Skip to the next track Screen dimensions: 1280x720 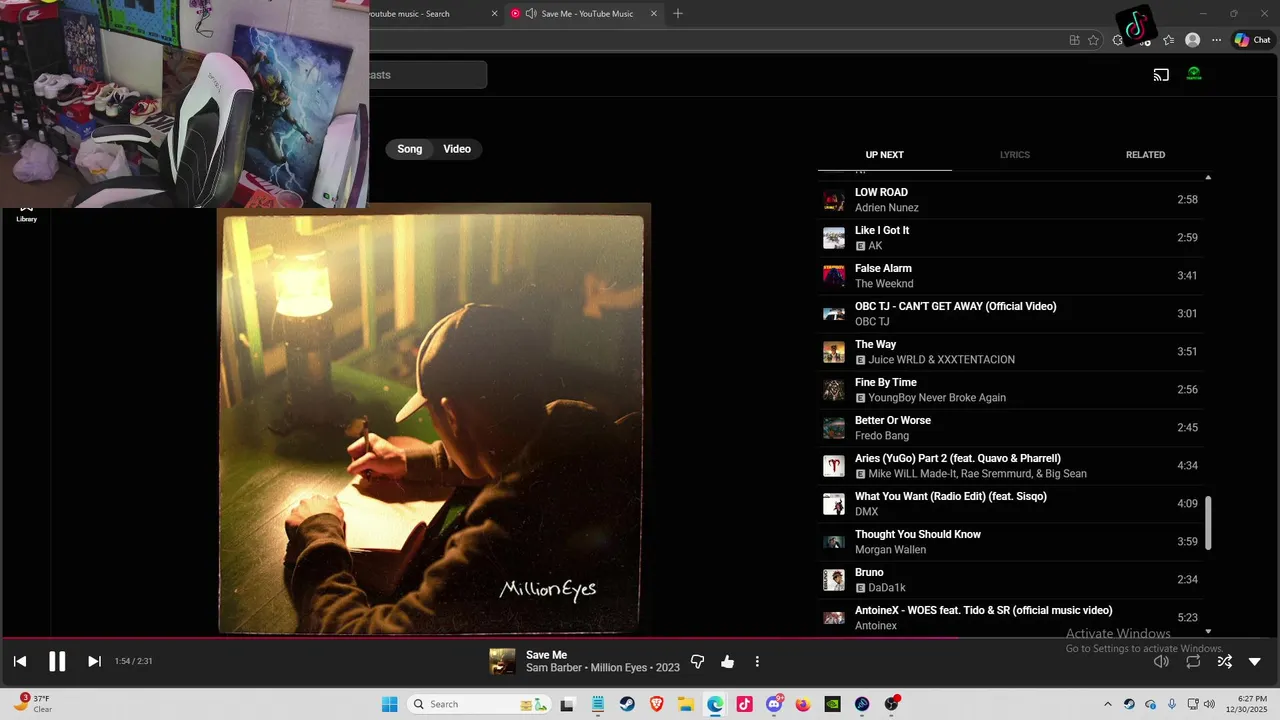click(94, 661)
